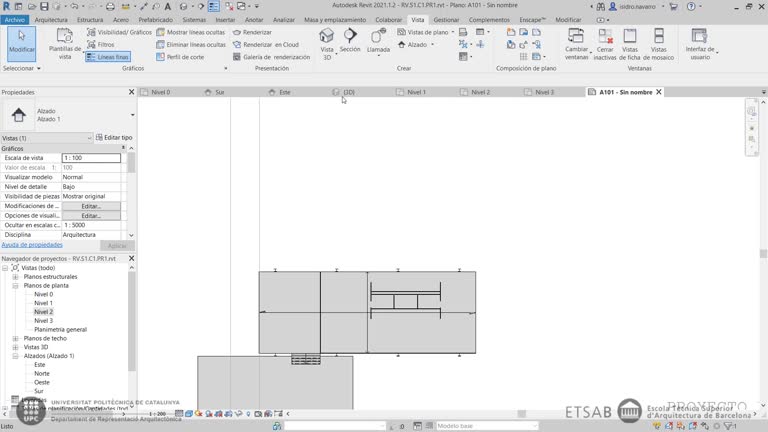The width and height of the screenshot is (768, 432).
Task: Click Editar tipo button
Action: coord(114,138)
